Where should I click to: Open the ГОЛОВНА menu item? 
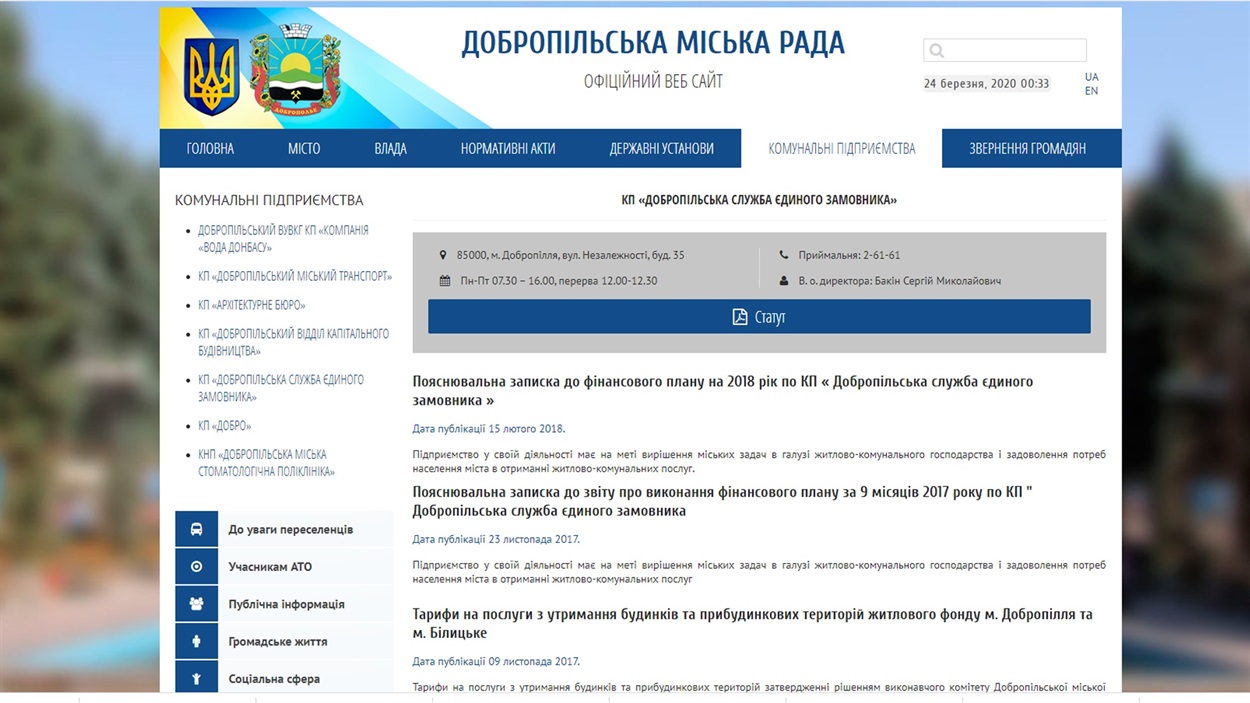[x=210, y=148]
